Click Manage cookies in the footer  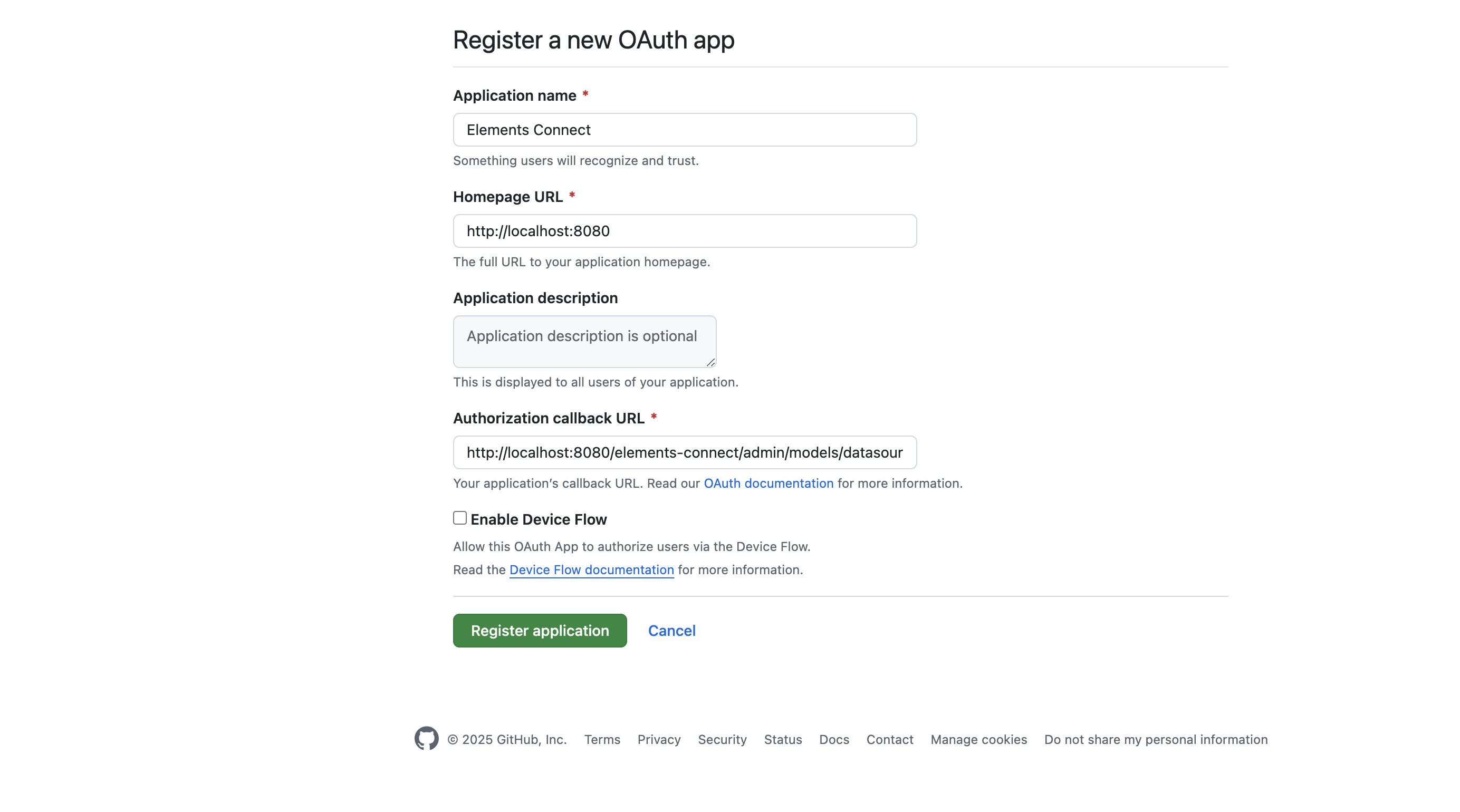pos(978,739)
